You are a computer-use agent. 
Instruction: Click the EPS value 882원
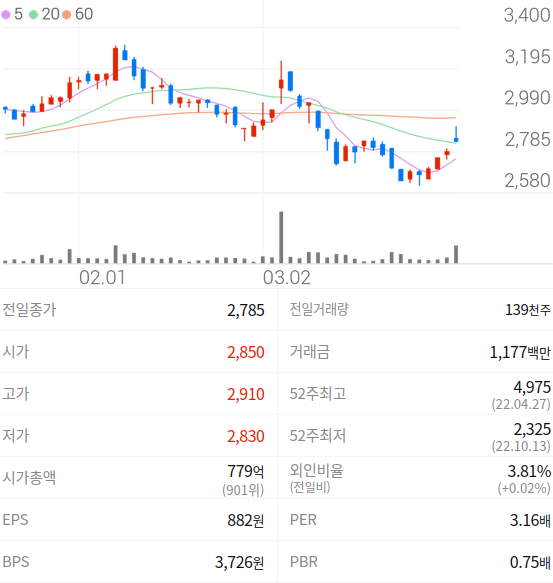coord(246,520)
